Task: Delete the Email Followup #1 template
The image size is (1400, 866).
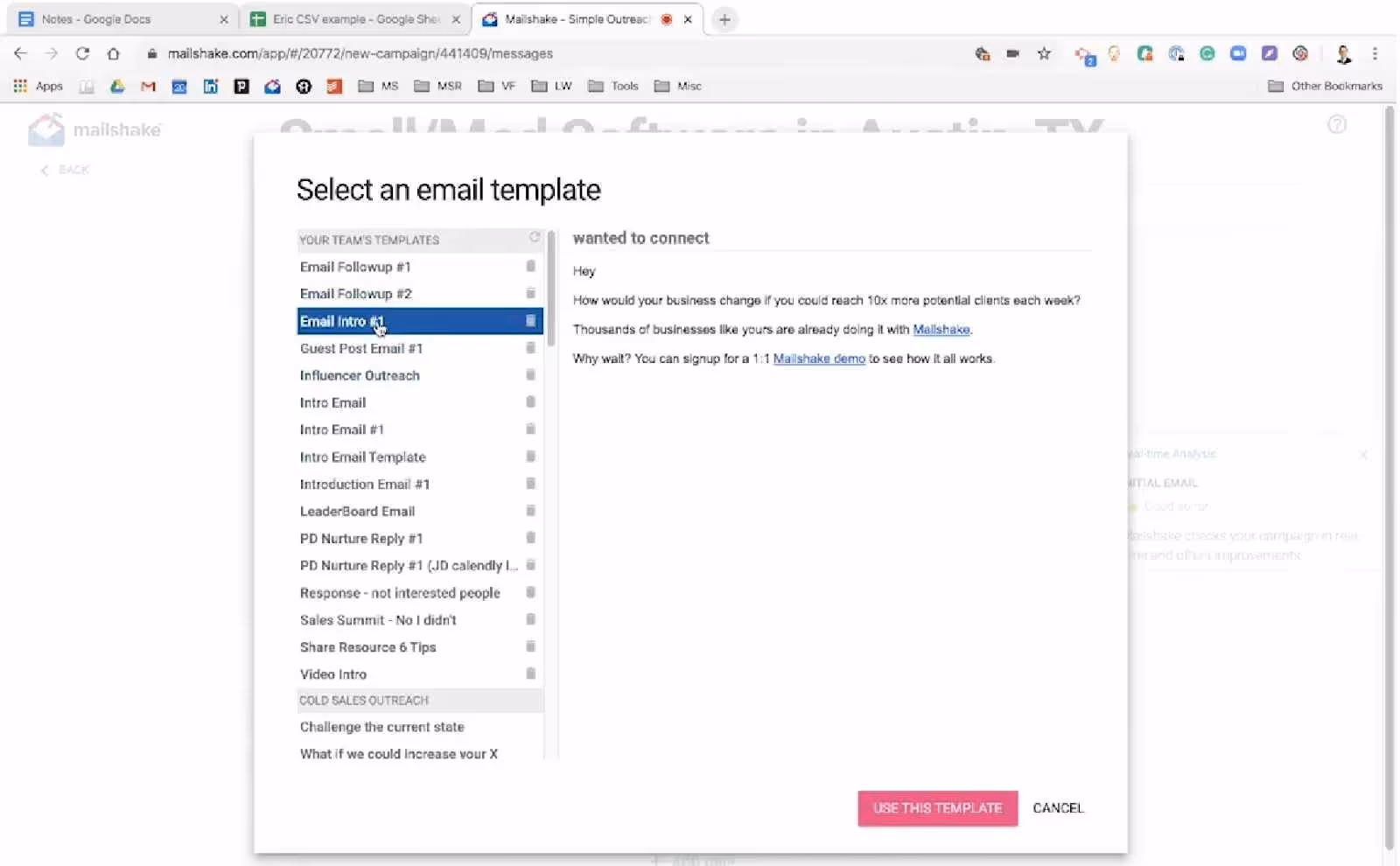Action: [x=531, y=267]
